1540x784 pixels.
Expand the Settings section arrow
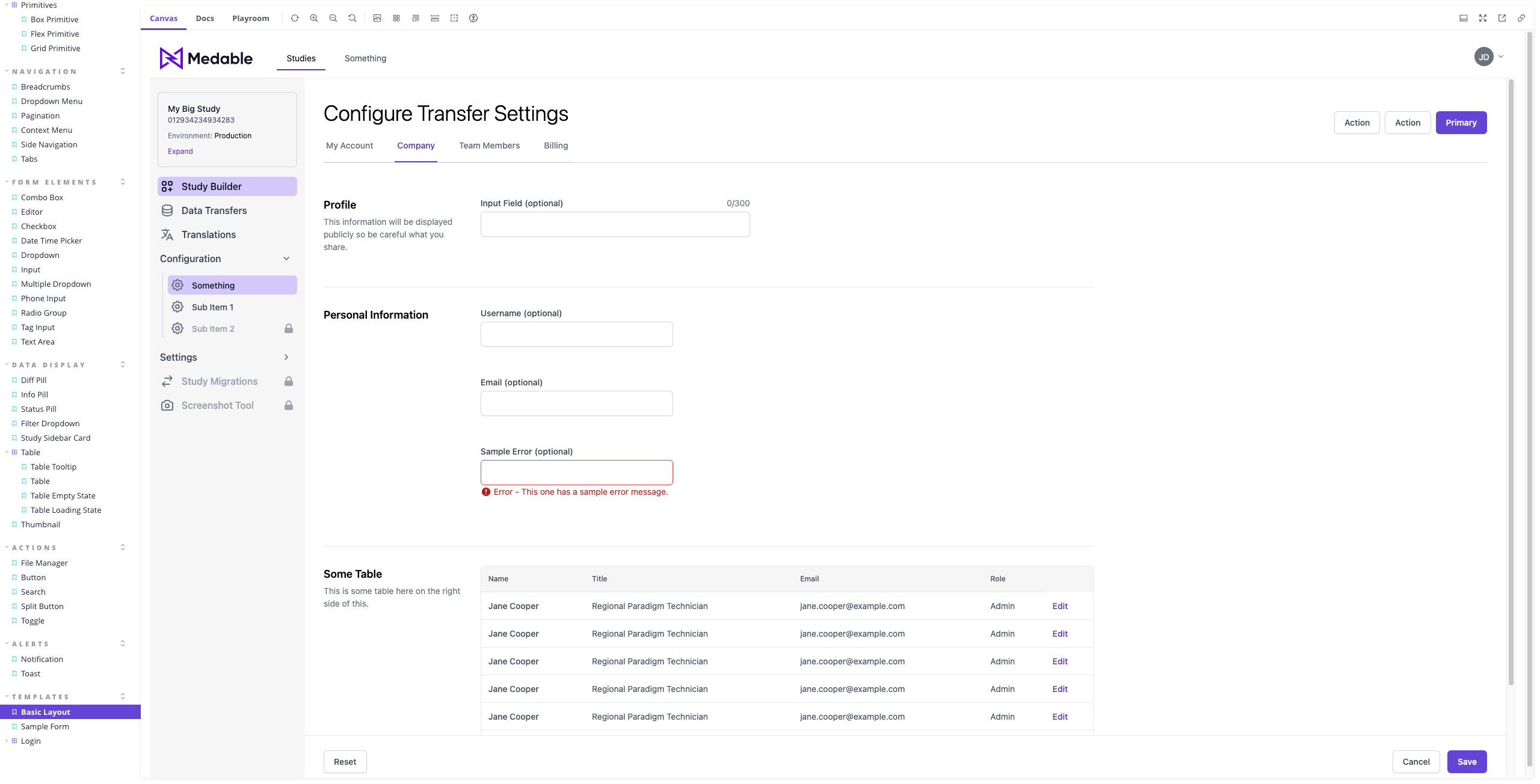coord(286,357)
